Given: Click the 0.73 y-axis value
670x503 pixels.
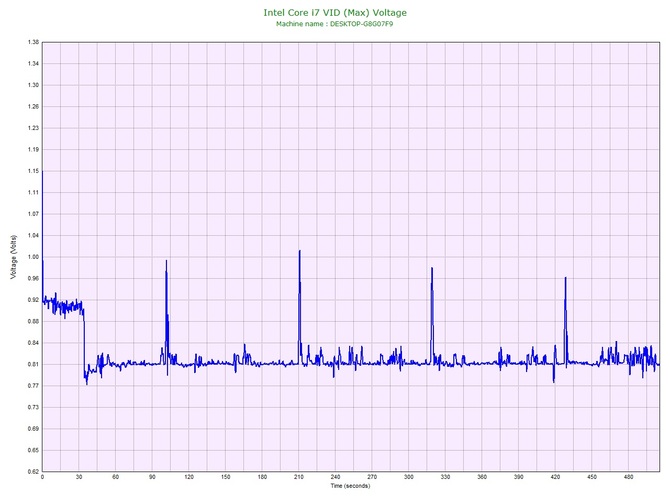Looking at the screenshot, I should (x=33, y=407).
